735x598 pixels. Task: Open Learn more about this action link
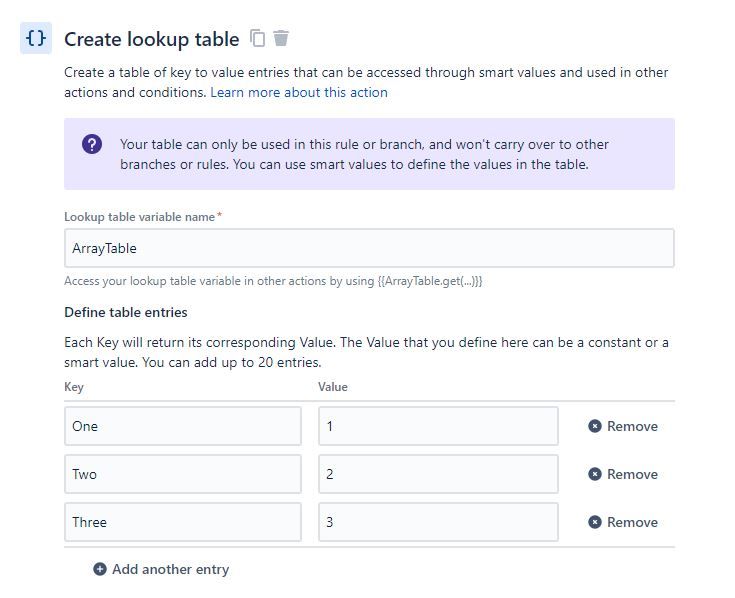tap(299, 92)
